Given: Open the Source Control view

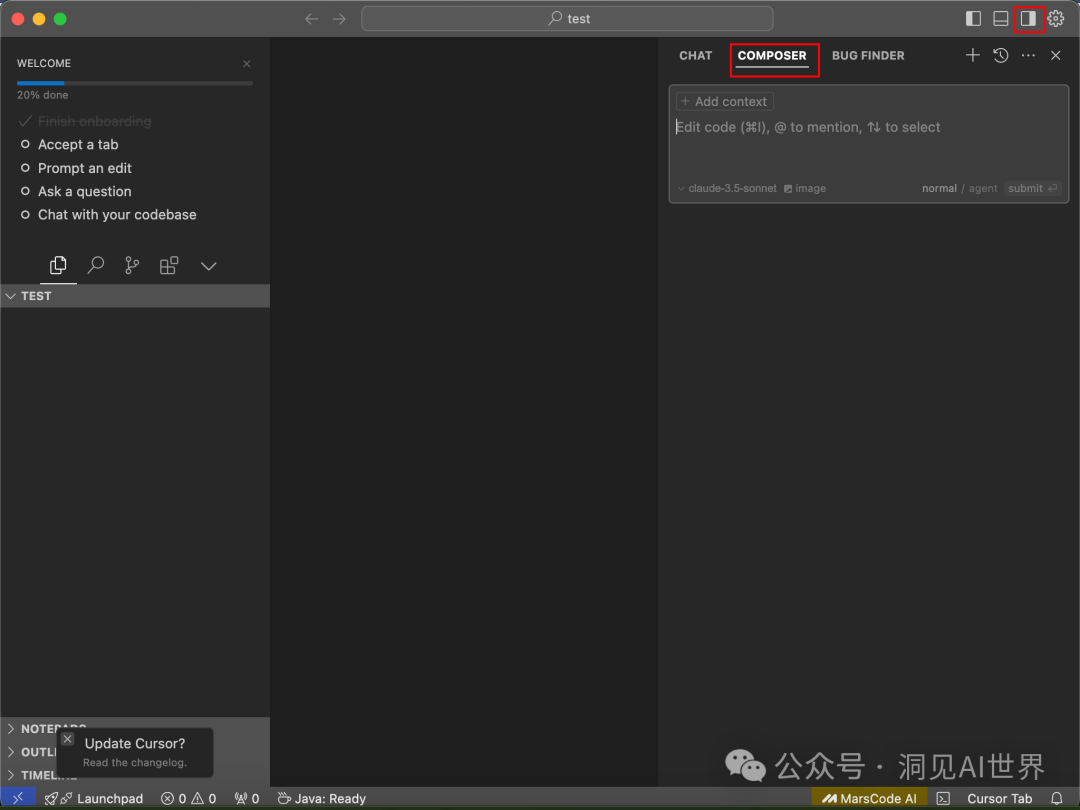Looking at the screenshot, I should (x=132, y=266).
